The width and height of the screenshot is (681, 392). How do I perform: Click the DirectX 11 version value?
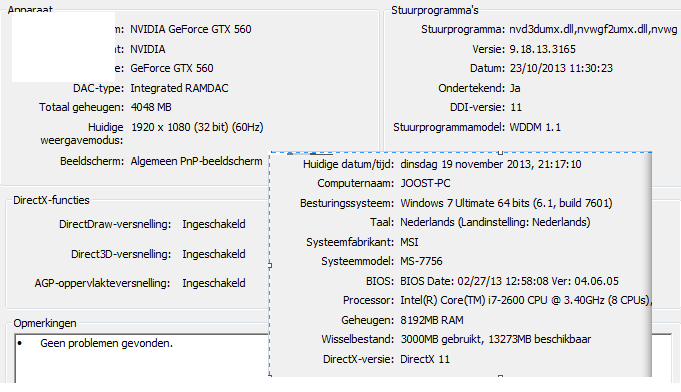click(x=425, y=359)
